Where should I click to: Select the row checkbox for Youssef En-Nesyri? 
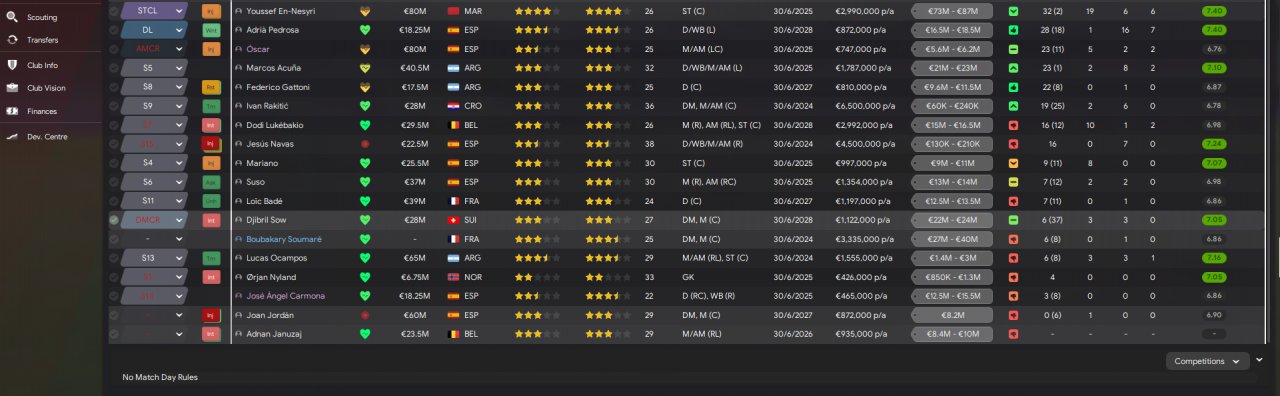[x=114, y=11]
